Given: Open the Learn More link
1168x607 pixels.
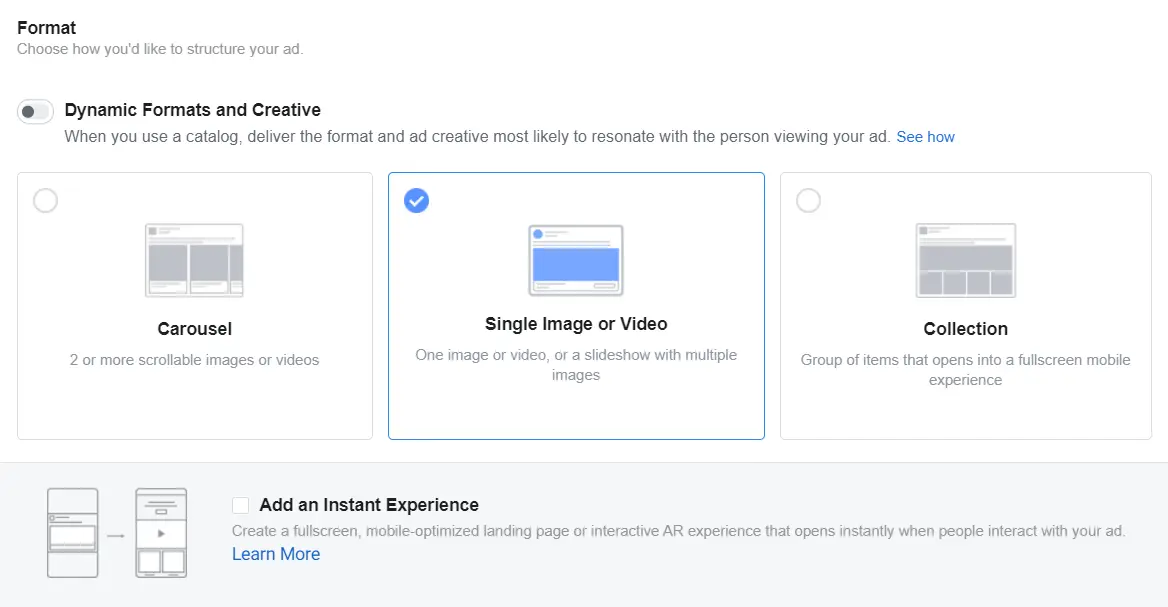Looking at the screenshot, I should [276, 554].
